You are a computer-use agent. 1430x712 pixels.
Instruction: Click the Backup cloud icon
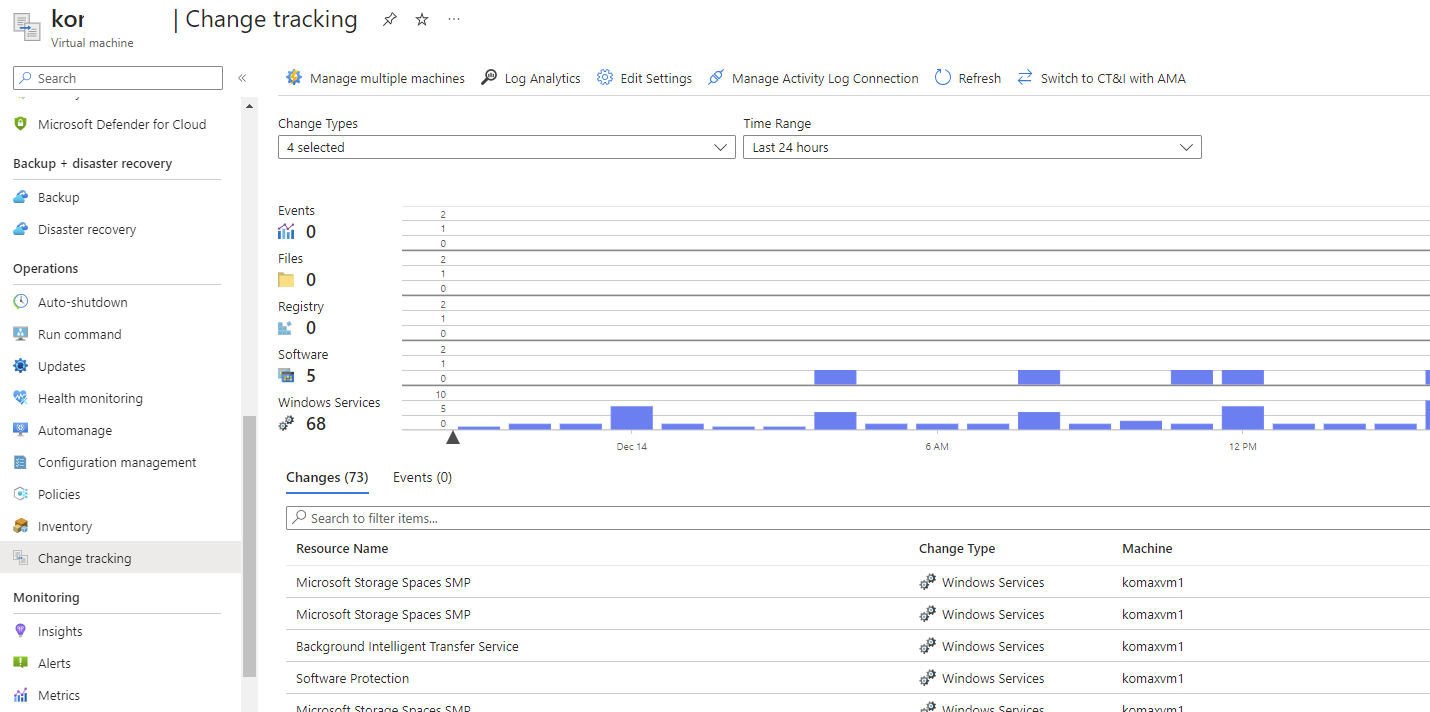pos(20,197)
